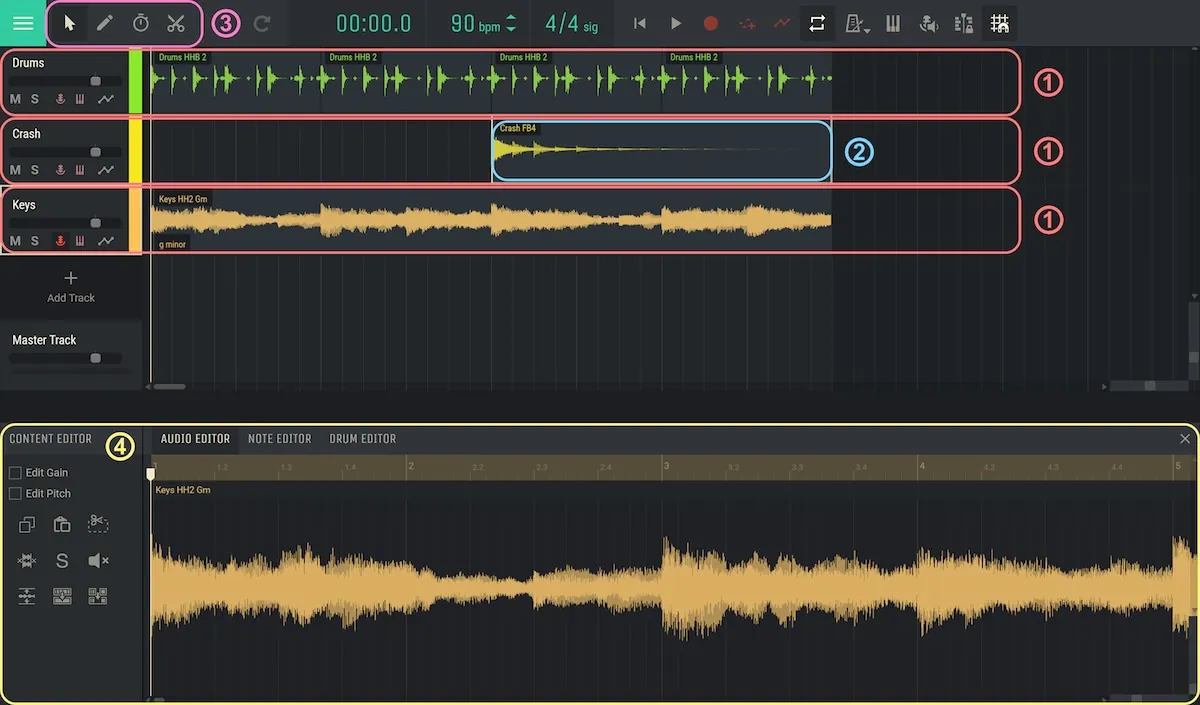Select the first Drums HHB 2 clip
This screenshot has width=1200, height=705.
236,81
